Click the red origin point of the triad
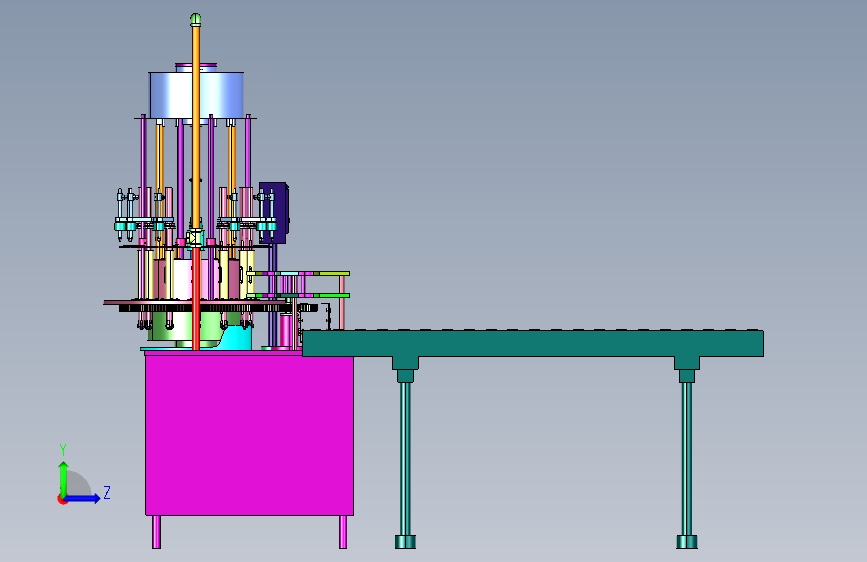 click(x=61, y=499)
